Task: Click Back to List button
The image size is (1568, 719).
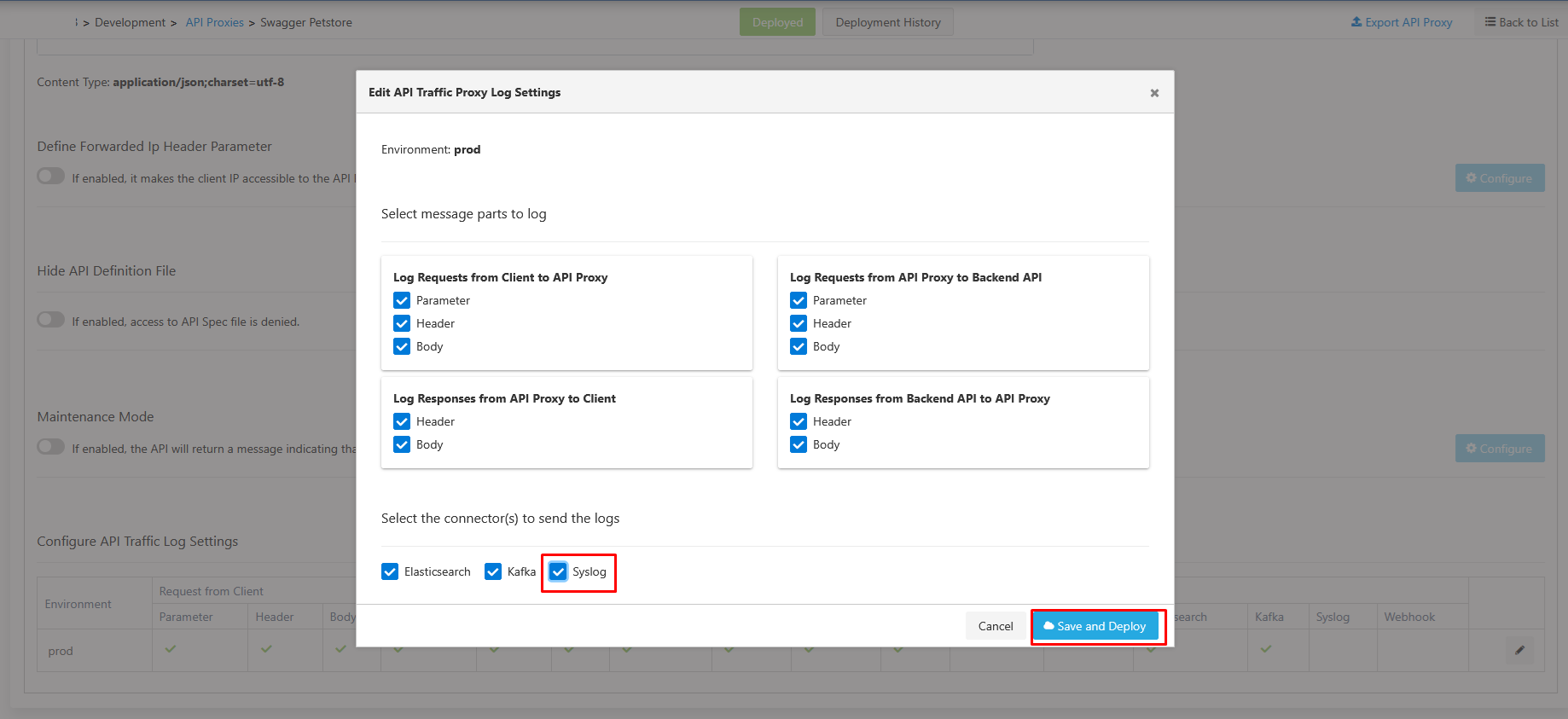Action: point(1521,22)
